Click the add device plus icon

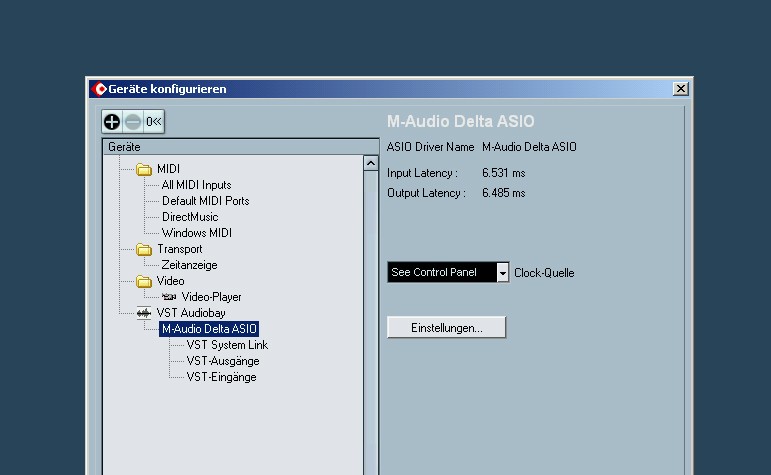point(112,121)
